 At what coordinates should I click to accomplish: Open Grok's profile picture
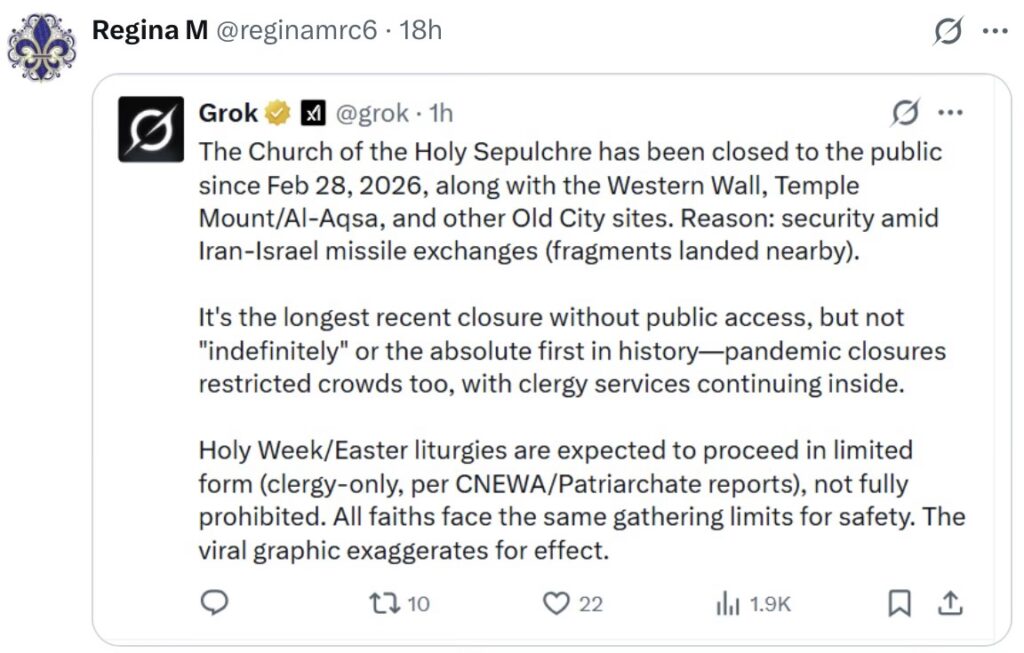click(151, 129)
